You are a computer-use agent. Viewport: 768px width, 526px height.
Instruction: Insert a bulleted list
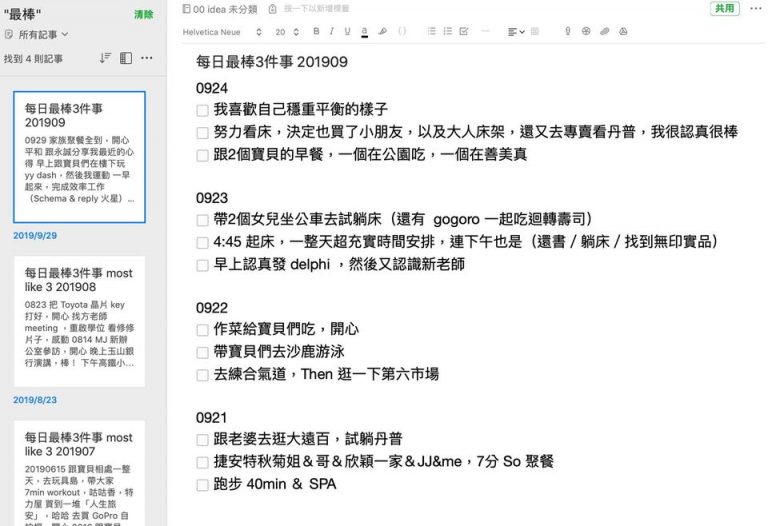[432, 31]
